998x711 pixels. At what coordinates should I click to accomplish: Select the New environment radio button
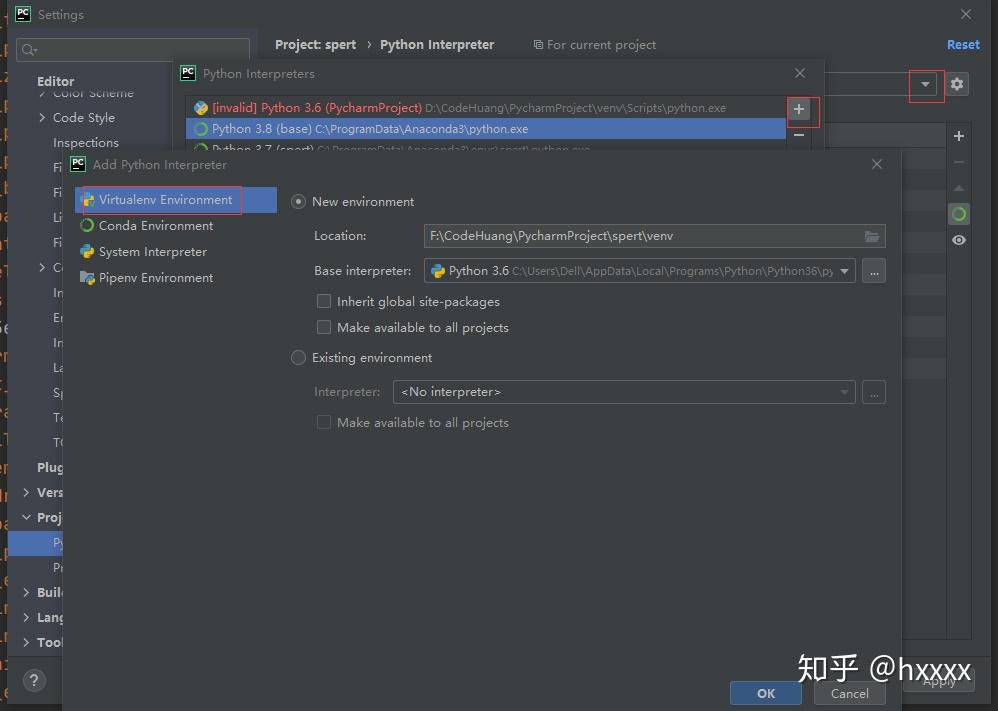298,201
